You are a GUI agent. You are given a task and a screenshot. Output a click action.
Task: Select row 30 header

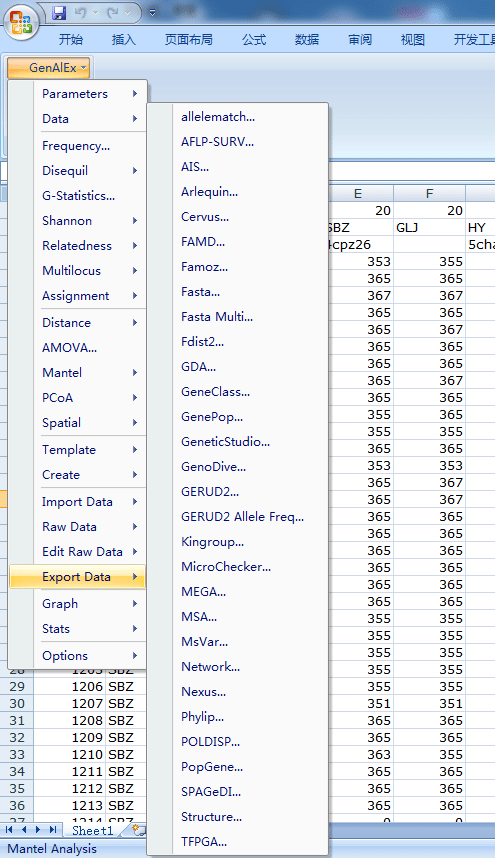(x=16, y=704)
